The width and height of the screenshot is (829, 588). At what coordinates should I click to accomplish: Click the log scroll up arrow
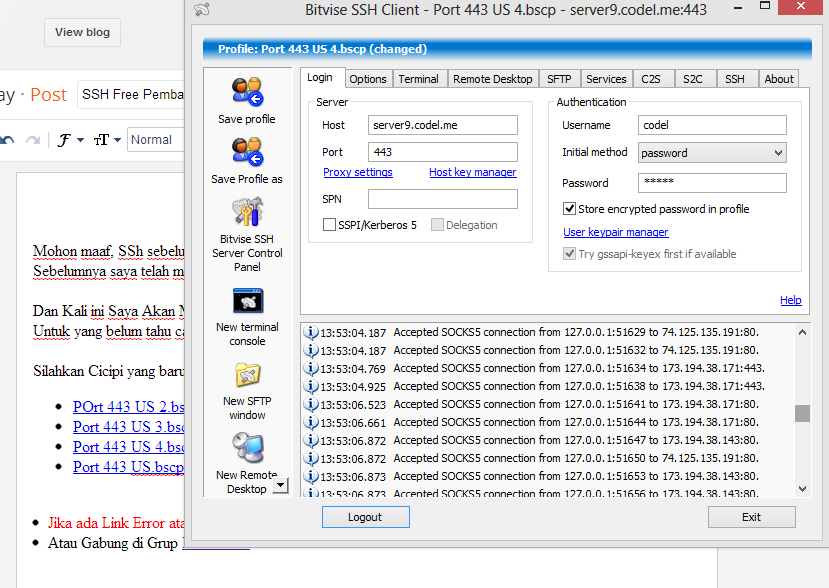[x=802, y=332]
